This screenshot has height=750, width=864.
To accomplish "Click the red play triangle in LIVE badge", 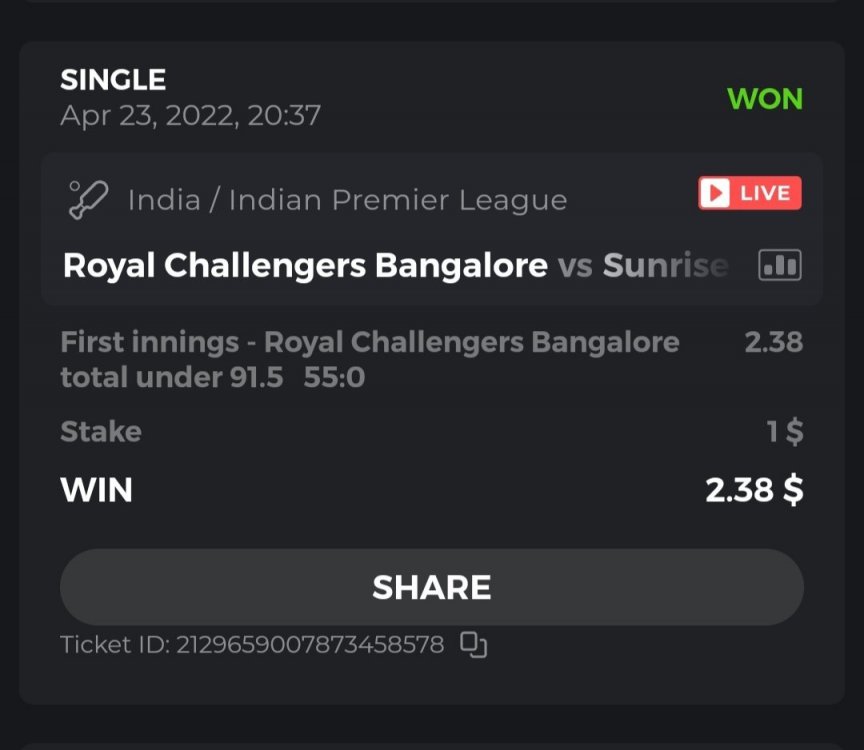I will pyautogui.click(x=715, y=193).
